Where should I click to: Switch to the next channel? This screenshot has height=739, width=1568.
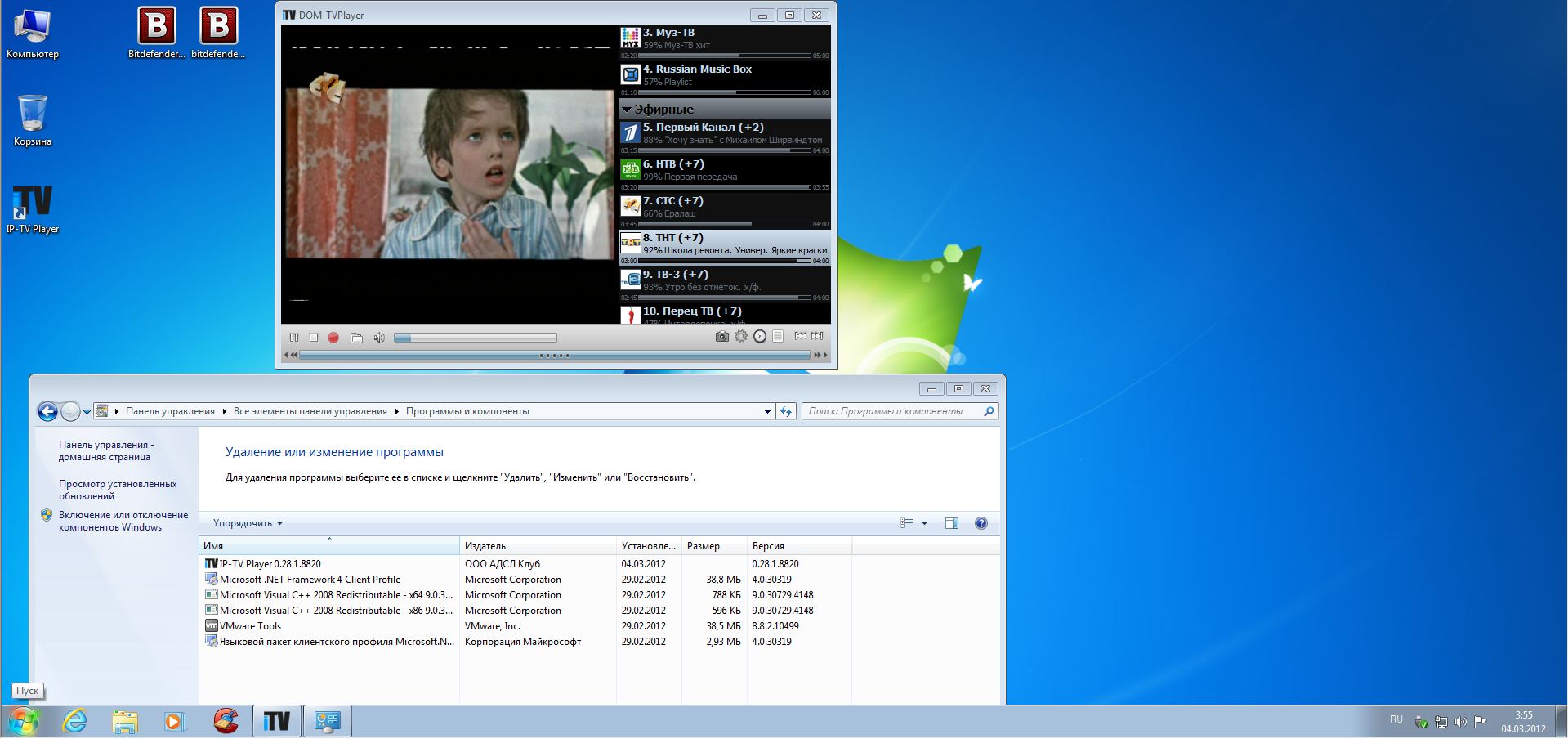[x=817, y=336]
